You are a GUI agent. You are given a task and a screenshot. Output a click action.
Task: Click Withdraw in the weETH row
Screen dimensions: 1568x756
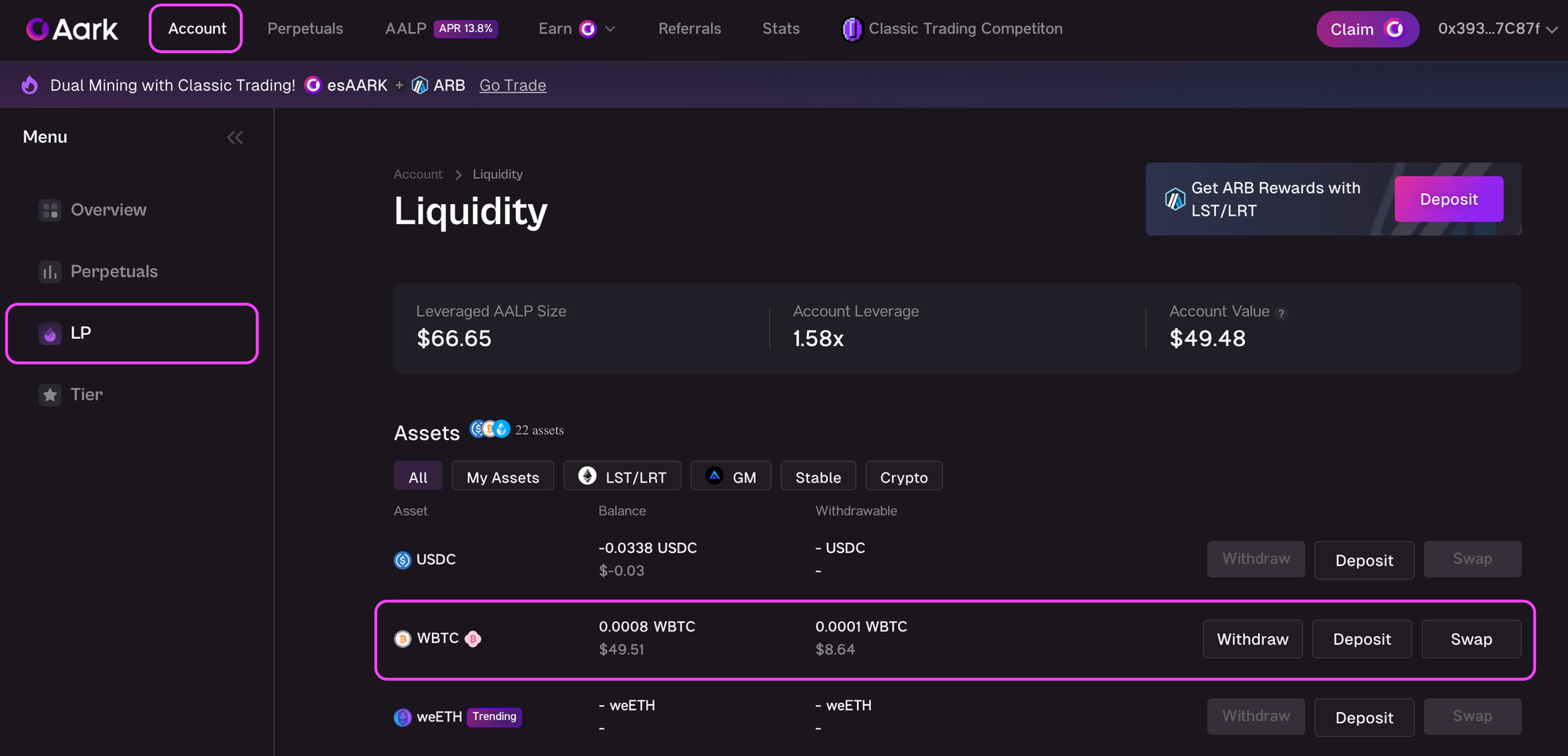point(1256,717)
